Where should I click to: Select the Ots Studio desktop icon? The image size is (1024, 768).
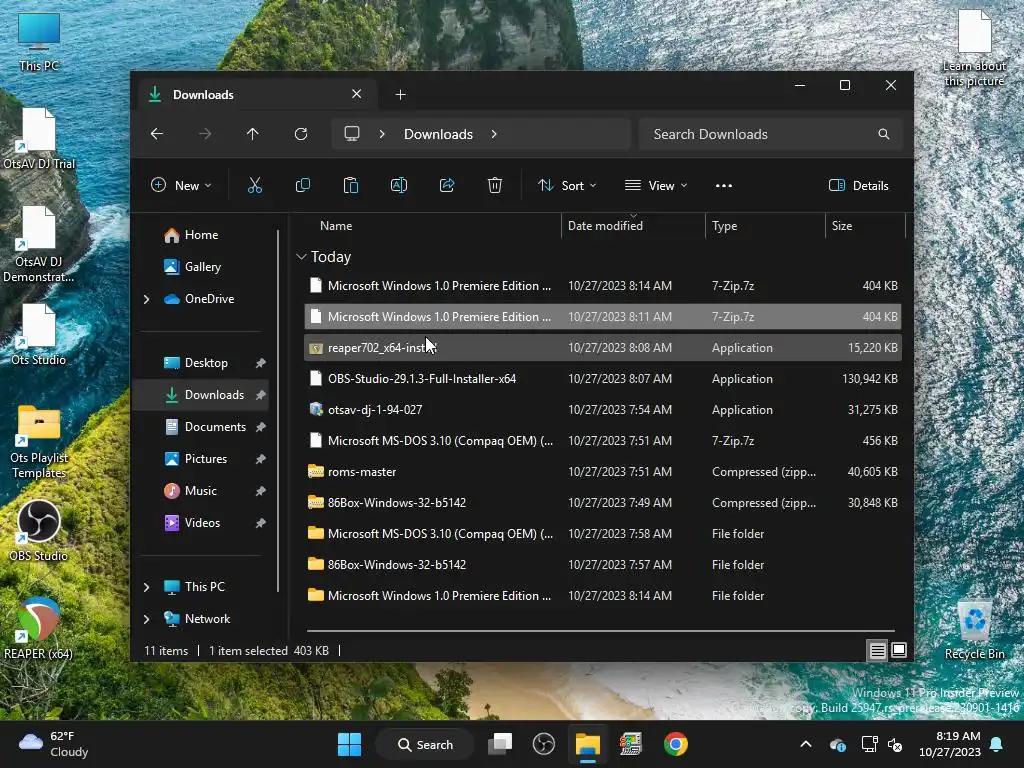point(39,334)
